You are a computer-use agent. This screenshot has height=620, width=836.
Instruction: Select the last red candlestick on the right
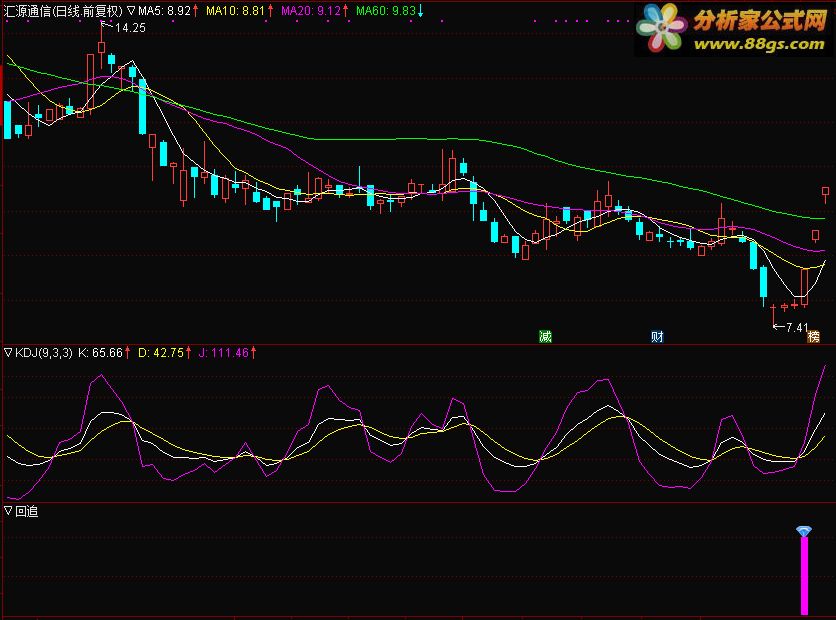825,194
